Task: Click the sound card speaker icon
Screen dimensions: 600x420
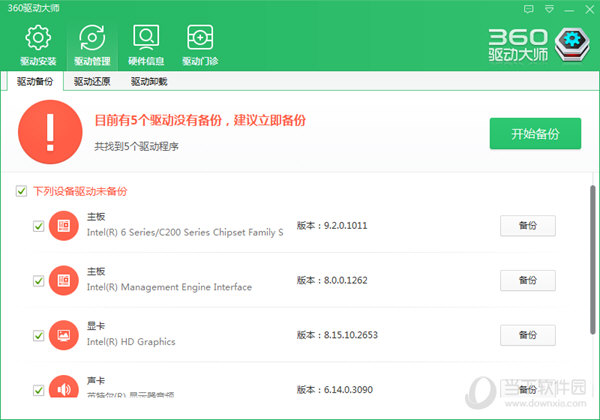Action: (64, 386)
